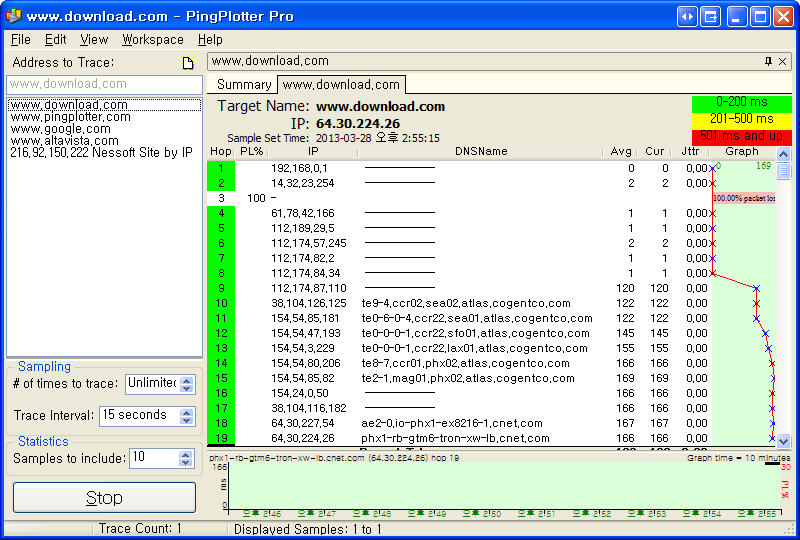This screenshot has width=800, height=540.
Task: Click the Graph column header
Action: pyautogui.click(x=742, y=152)
